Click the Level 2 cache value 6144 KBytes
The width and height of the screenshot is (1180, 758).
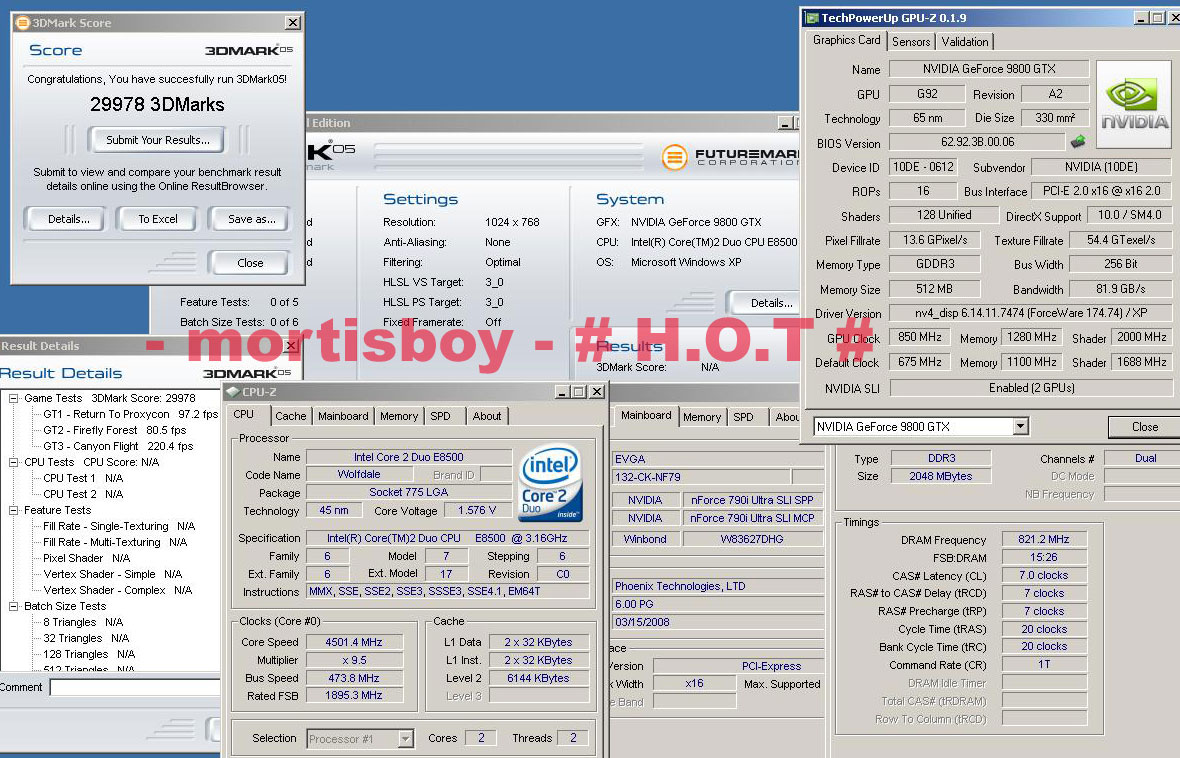coord(538,678)
